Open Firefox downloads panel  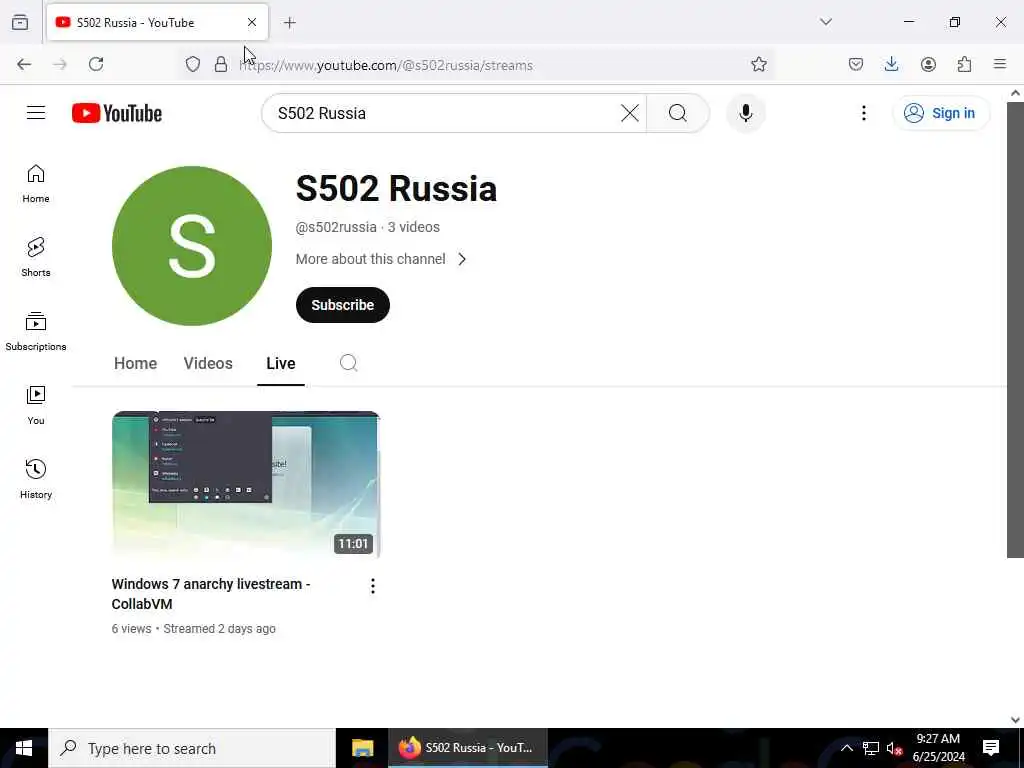click(891, 64)
